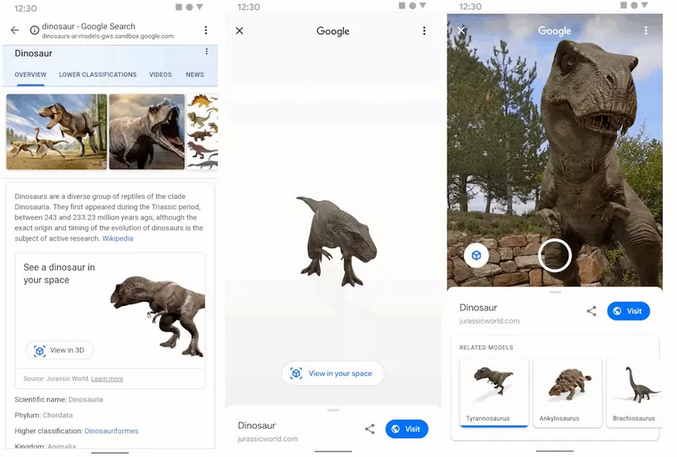Viewport: 677px width, 457px height.
Task: Switch to 3D object view using cube icon
Action: pyautogui.click(x=476, y=255)
